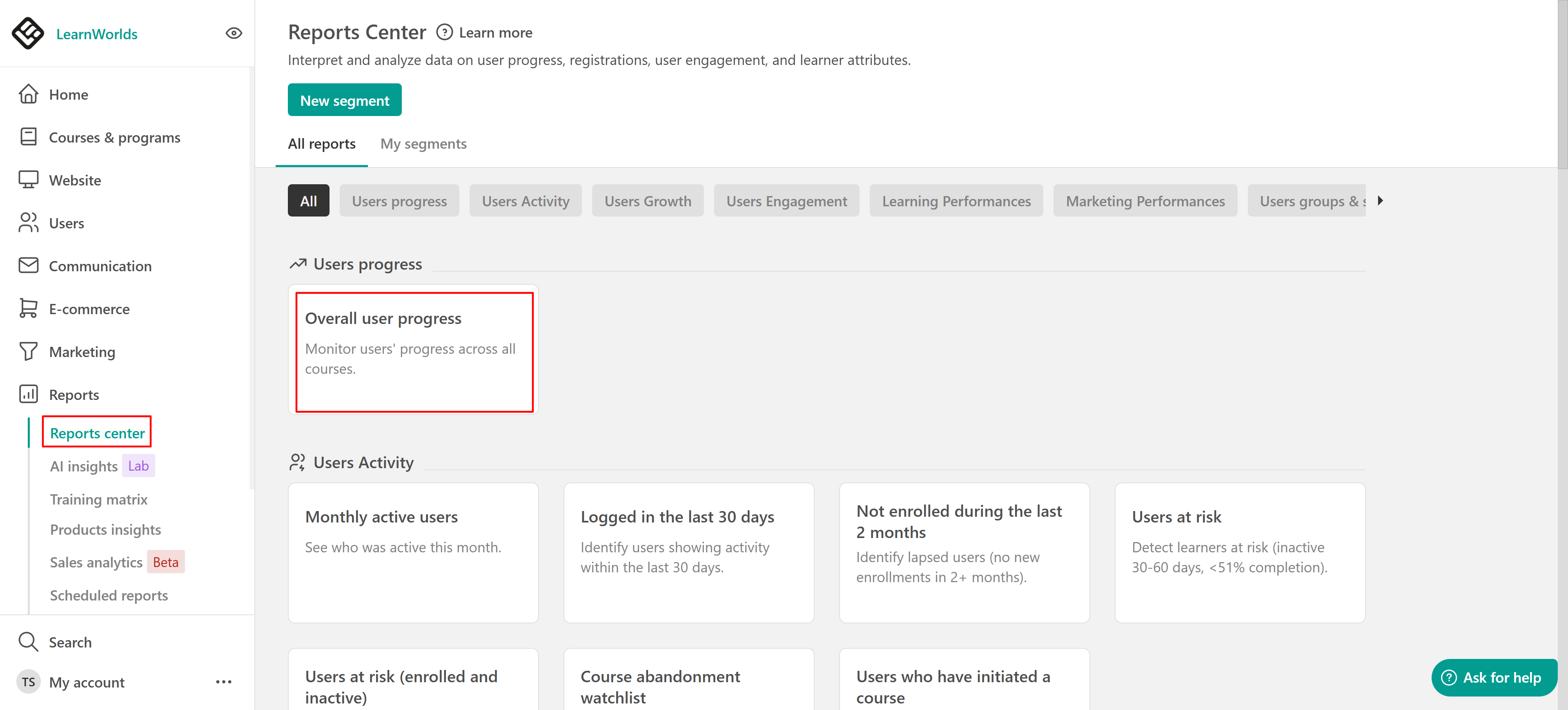Image resolution: width=1568 pixels, height=710 pixels.
Task: Click the New segment button
Action: click(345, 100)
